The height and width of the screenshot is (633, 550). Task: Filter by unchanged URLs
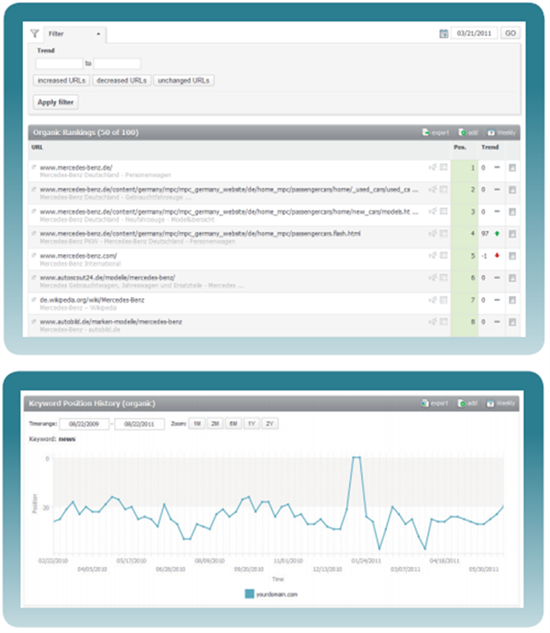(184, 81)
